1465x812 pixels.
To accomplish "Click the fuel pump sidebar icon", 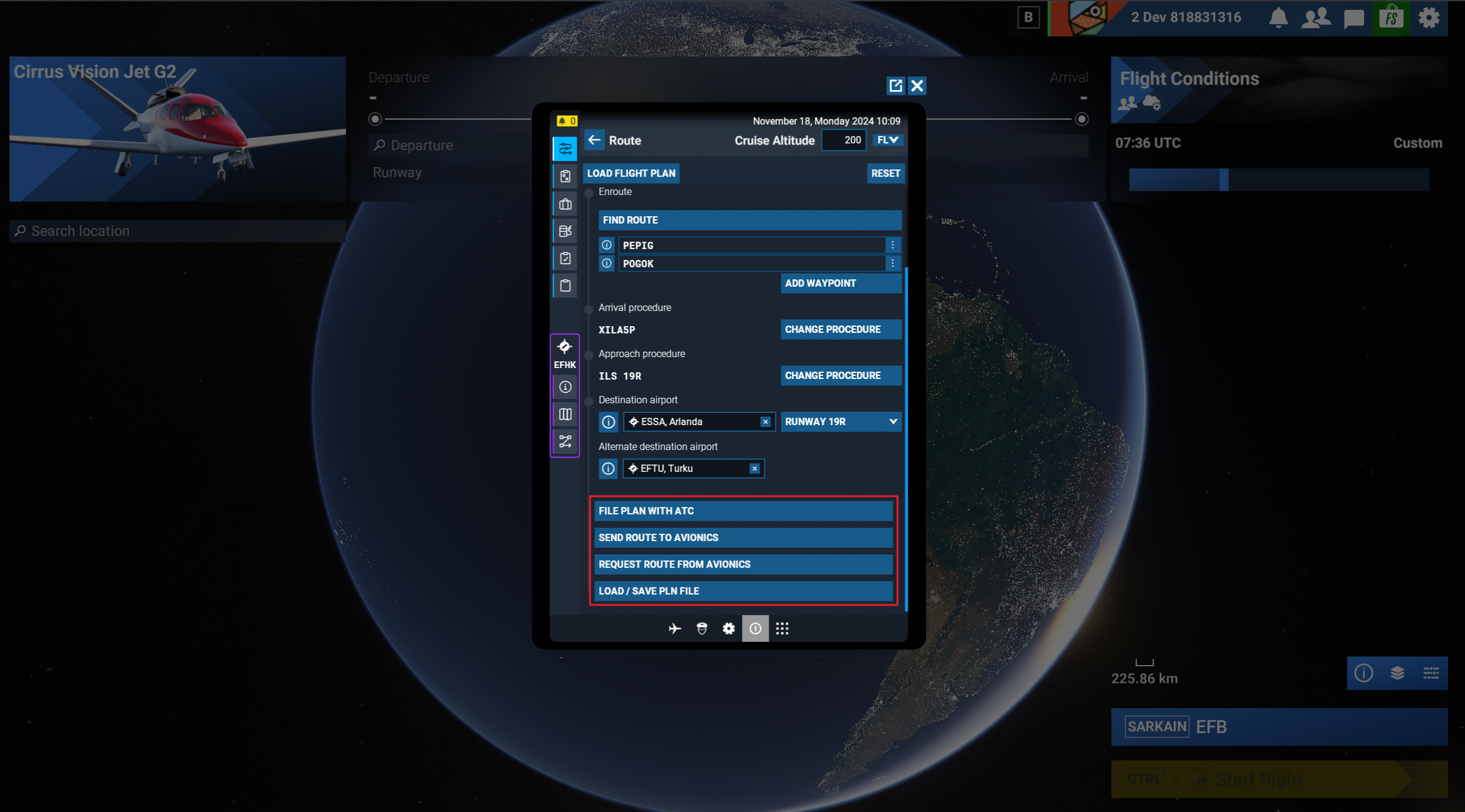I will (565, 231).
